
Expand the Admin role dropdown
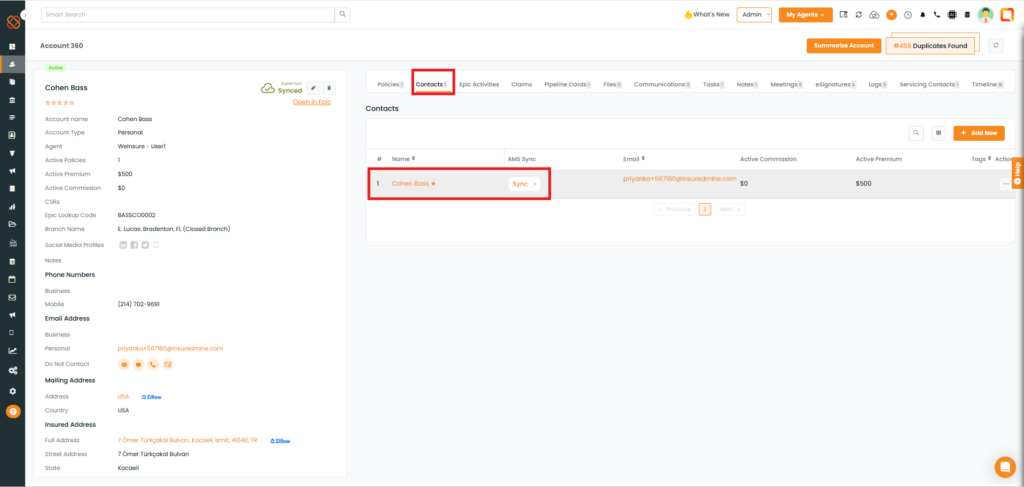[754, 15]
